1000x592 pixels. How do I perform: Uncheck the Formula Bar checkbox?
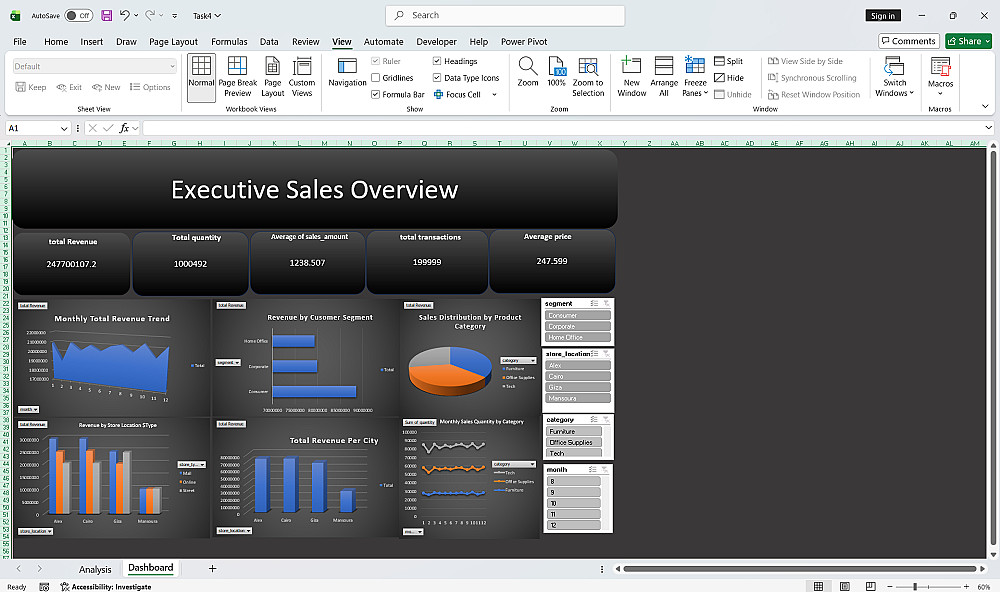376,94
